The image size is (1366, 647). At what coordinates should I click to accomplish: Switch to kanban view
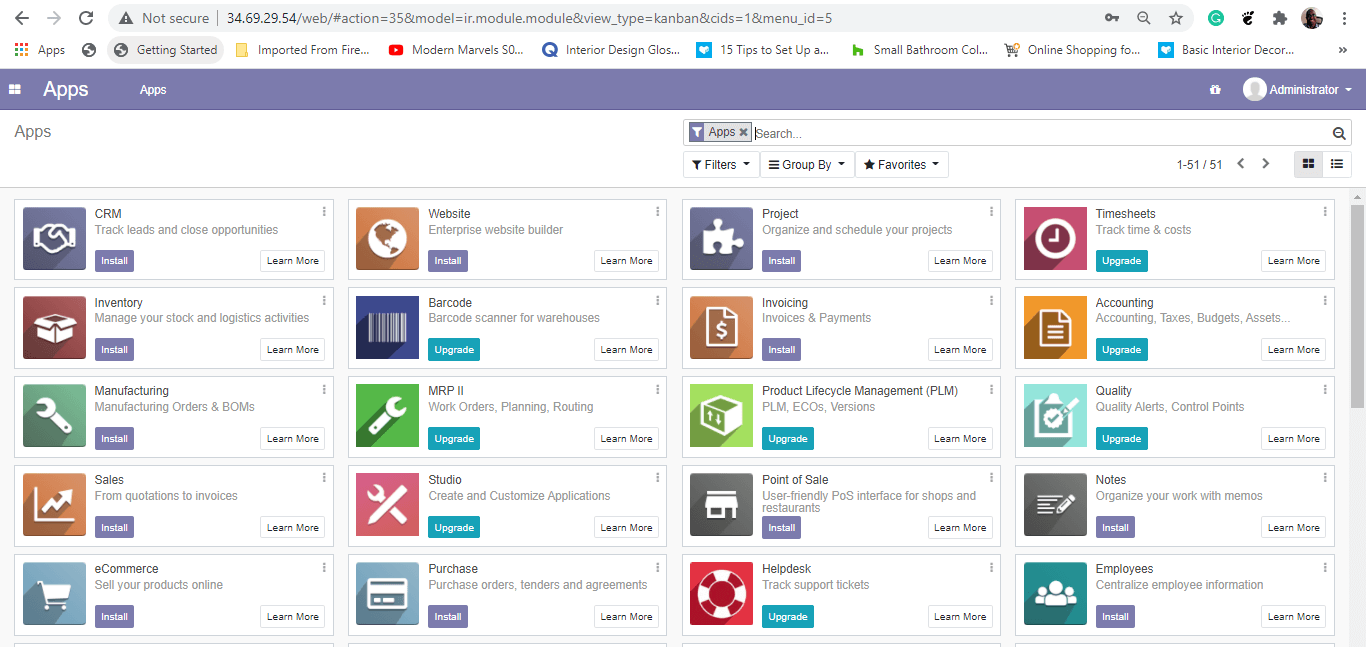tap(1308, 164)
